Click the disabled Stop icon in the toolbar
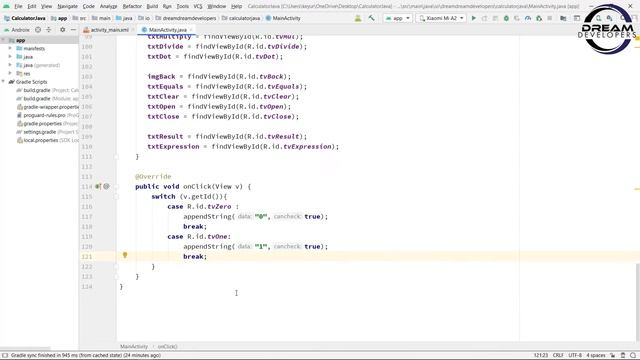 click(550, 18)
